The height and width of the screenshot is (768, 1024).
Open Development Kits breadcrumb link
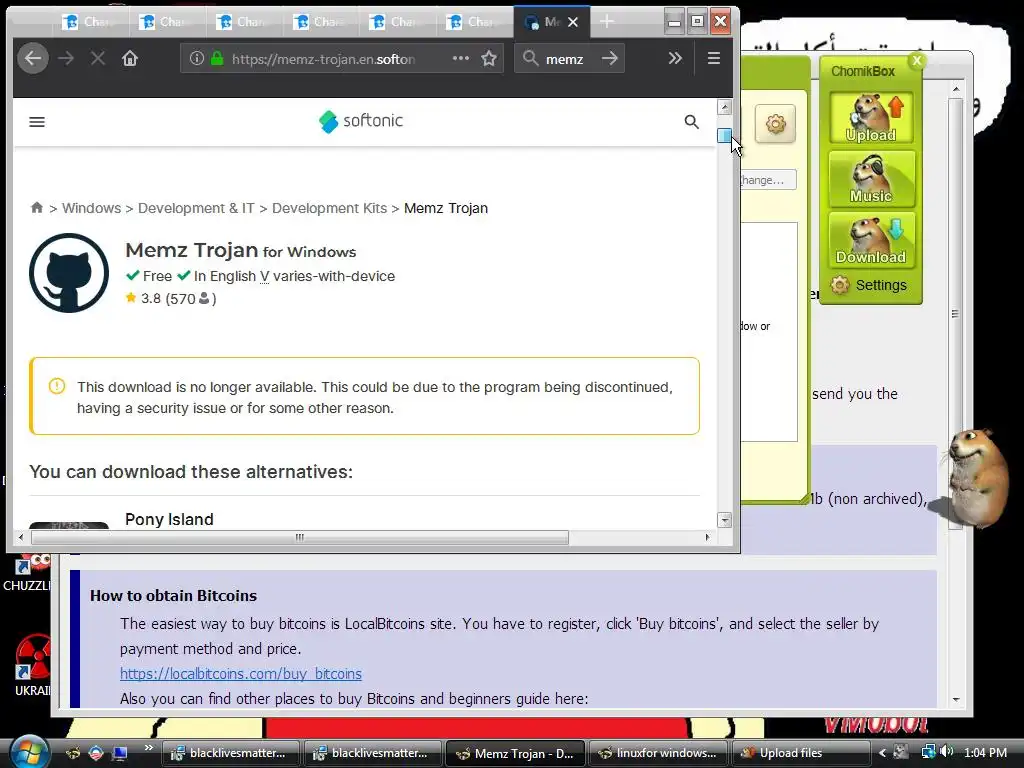click(329, 208)
